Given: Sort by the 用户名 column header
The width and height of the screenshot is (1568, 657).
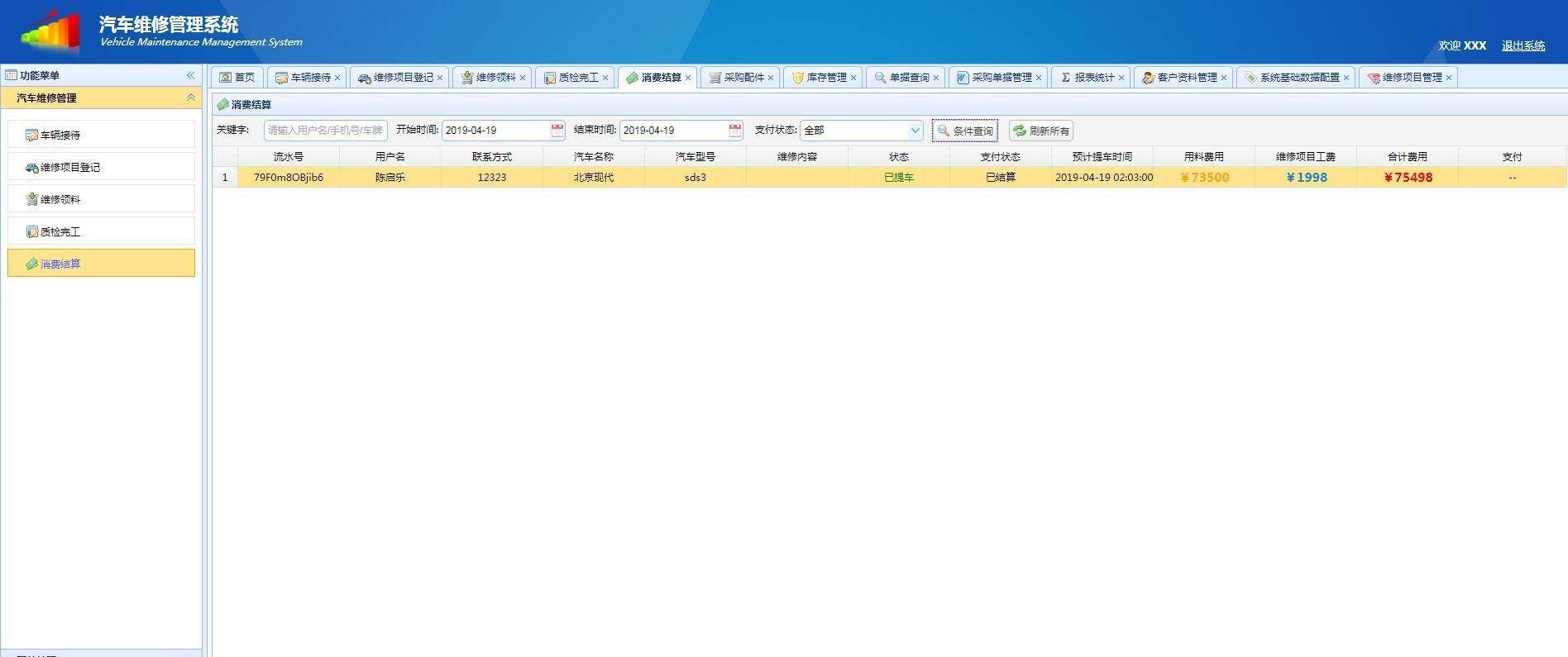Looking at the screenshot, I should pyautogui.click(x=390, y=156).
